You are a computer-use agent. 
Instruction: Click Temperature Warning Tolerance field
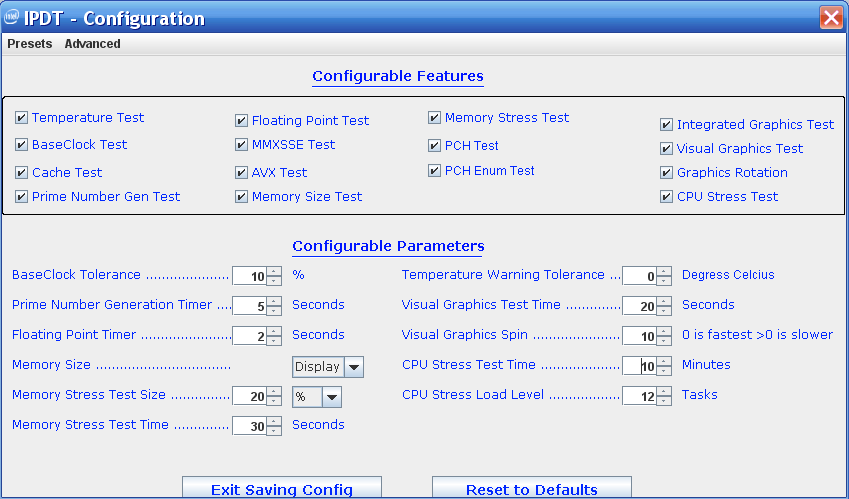tap(640, 276)
